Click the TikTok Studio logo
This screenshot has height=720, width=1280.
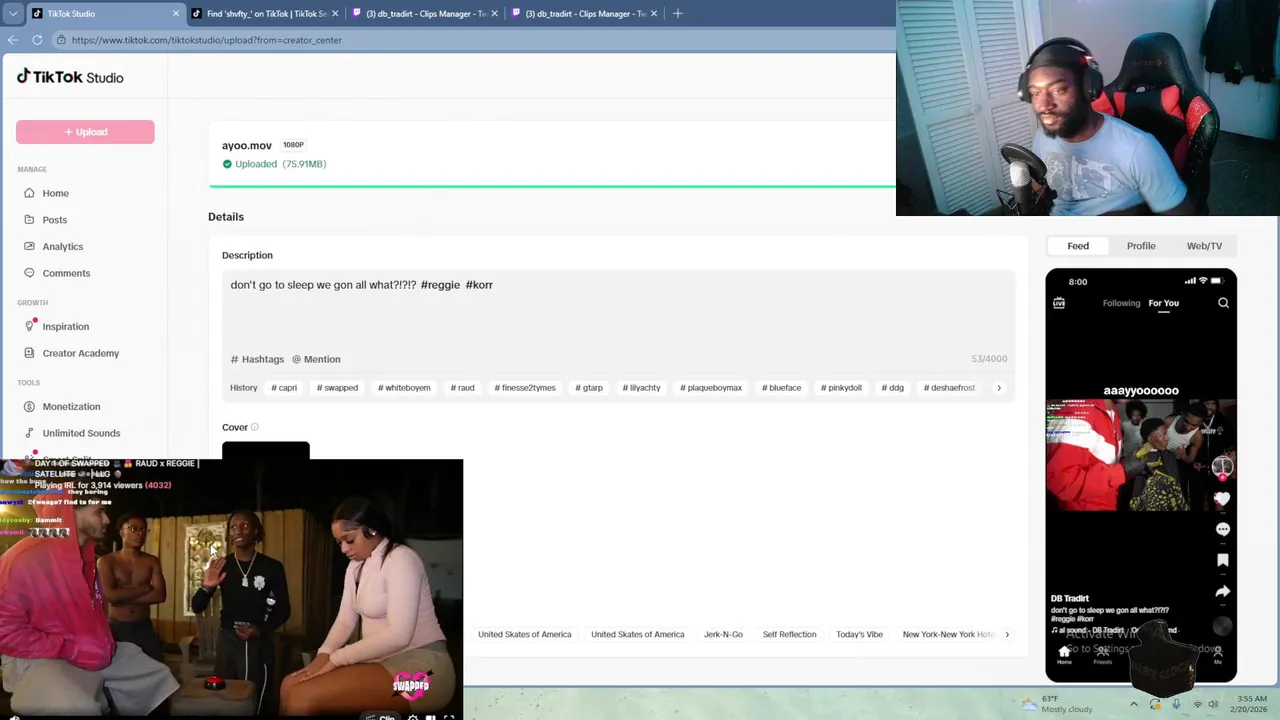pyautogui.click(x=70, y=77)
